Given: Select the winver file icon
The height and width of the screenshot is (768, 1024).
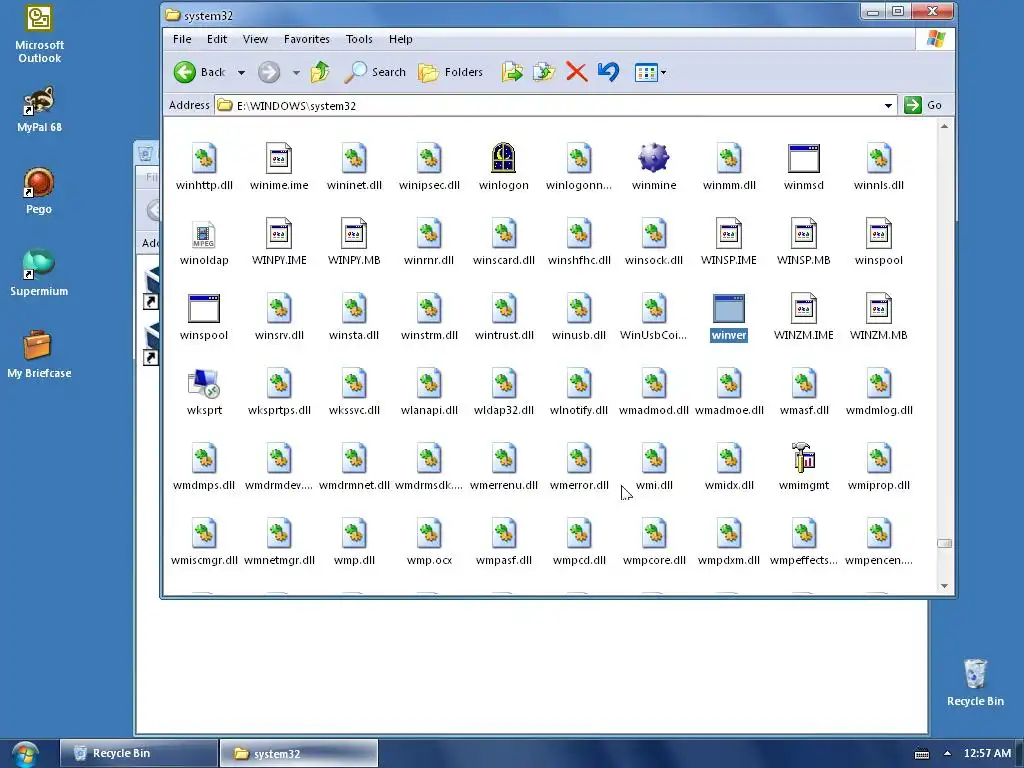Looking at the screenshot, I should [729, 309].
